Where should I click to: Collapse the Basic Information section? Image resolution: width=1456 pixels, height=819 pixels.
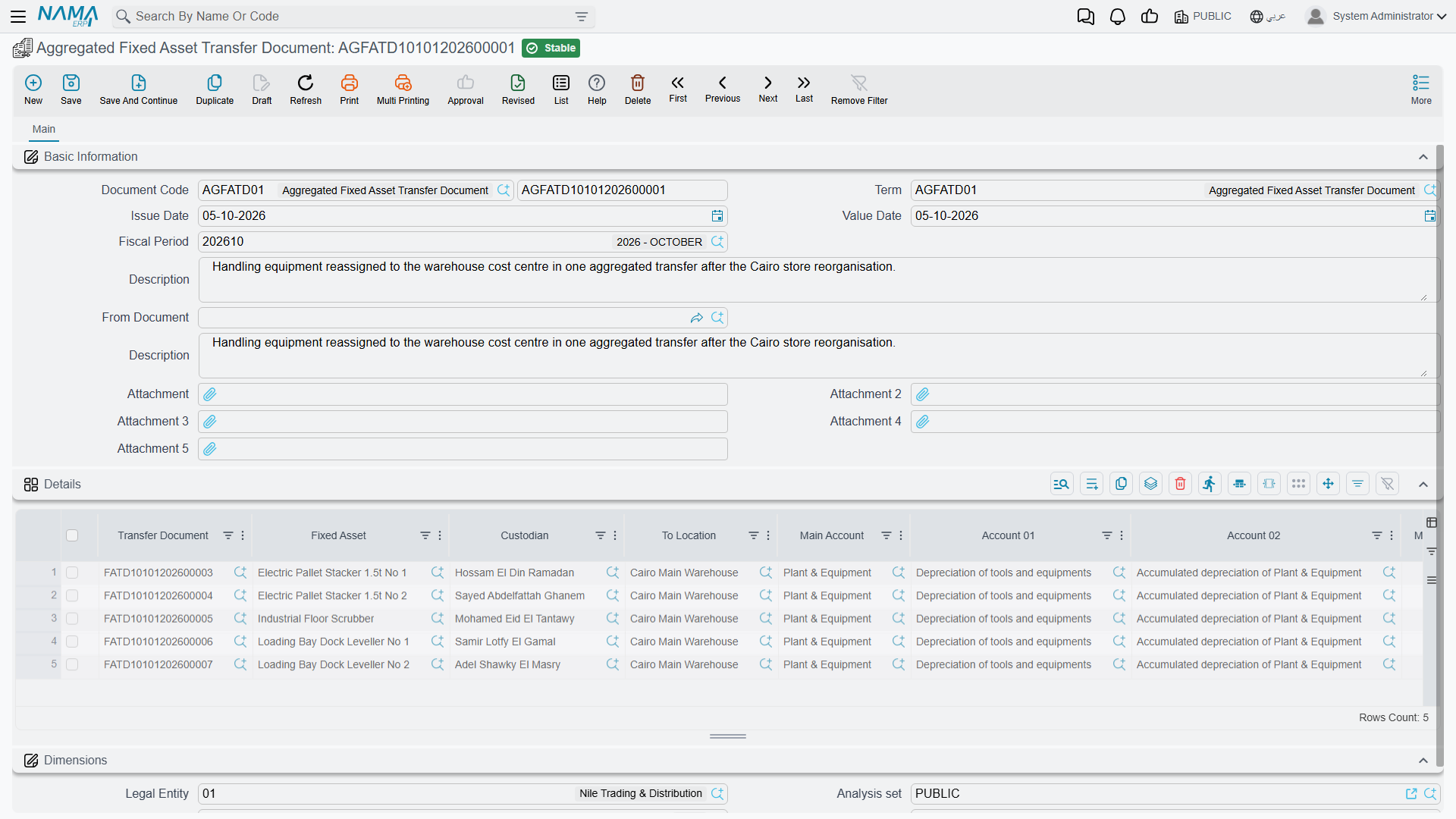(x=1423, y=157)
